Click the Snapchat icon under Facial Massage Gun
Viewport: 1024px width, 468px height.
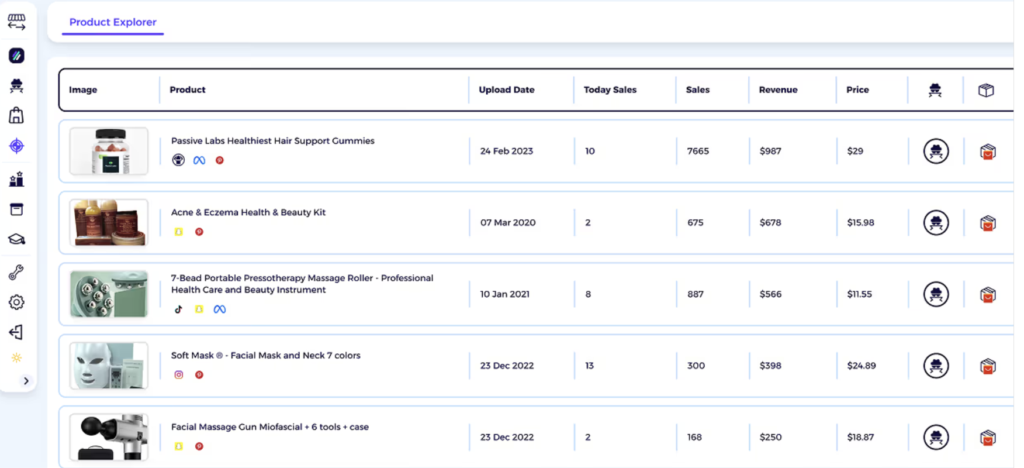[178, 446]
